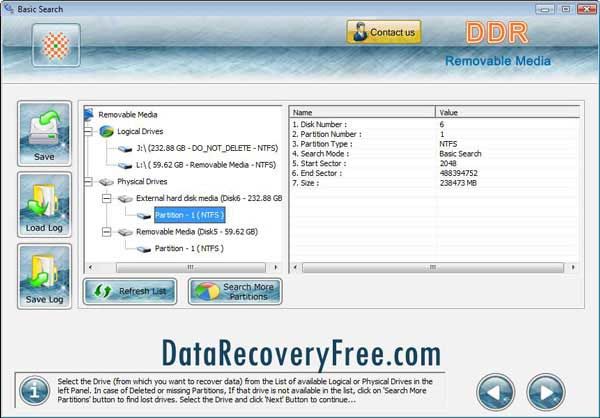Click the J:\ drive icon
This screenshot has height=418, width=600.
pos(125,149)
